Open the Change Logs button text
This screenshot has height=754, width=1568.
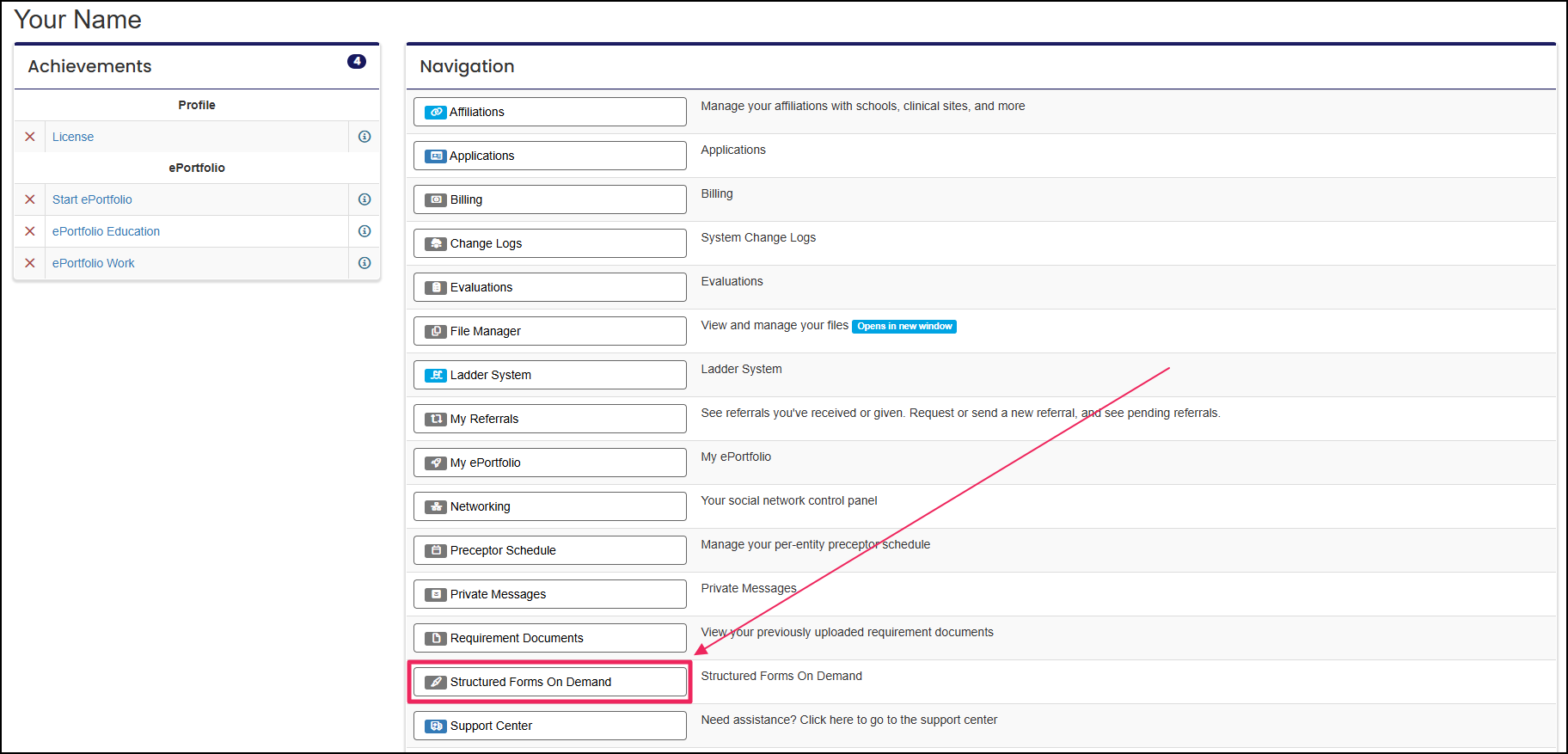pyautogui.click(x=486, y=243)
